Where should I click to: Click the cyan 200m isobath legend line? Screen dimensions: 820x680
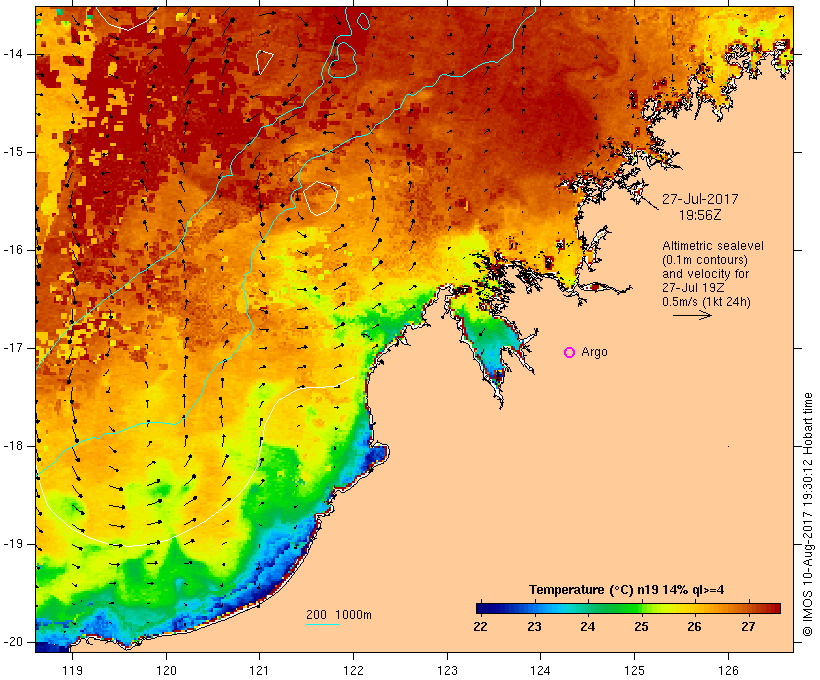[x=323, y=624]
